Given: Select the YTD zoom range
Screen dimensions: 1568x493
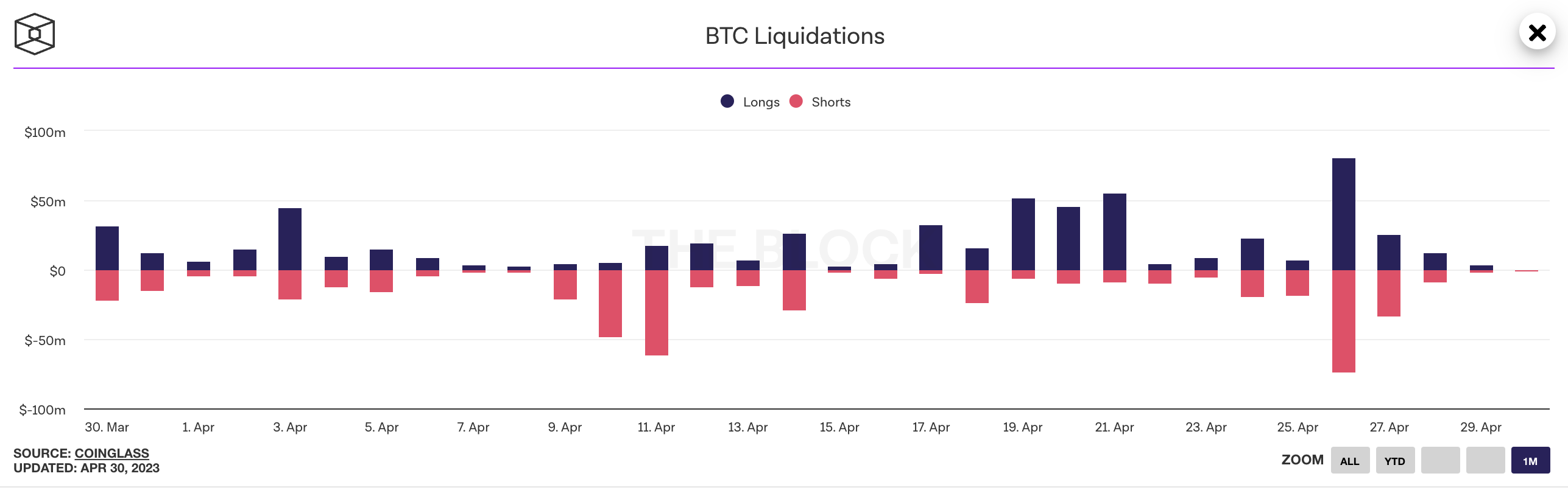Looking at the screenshot, I should click(x=1394, y=461).
